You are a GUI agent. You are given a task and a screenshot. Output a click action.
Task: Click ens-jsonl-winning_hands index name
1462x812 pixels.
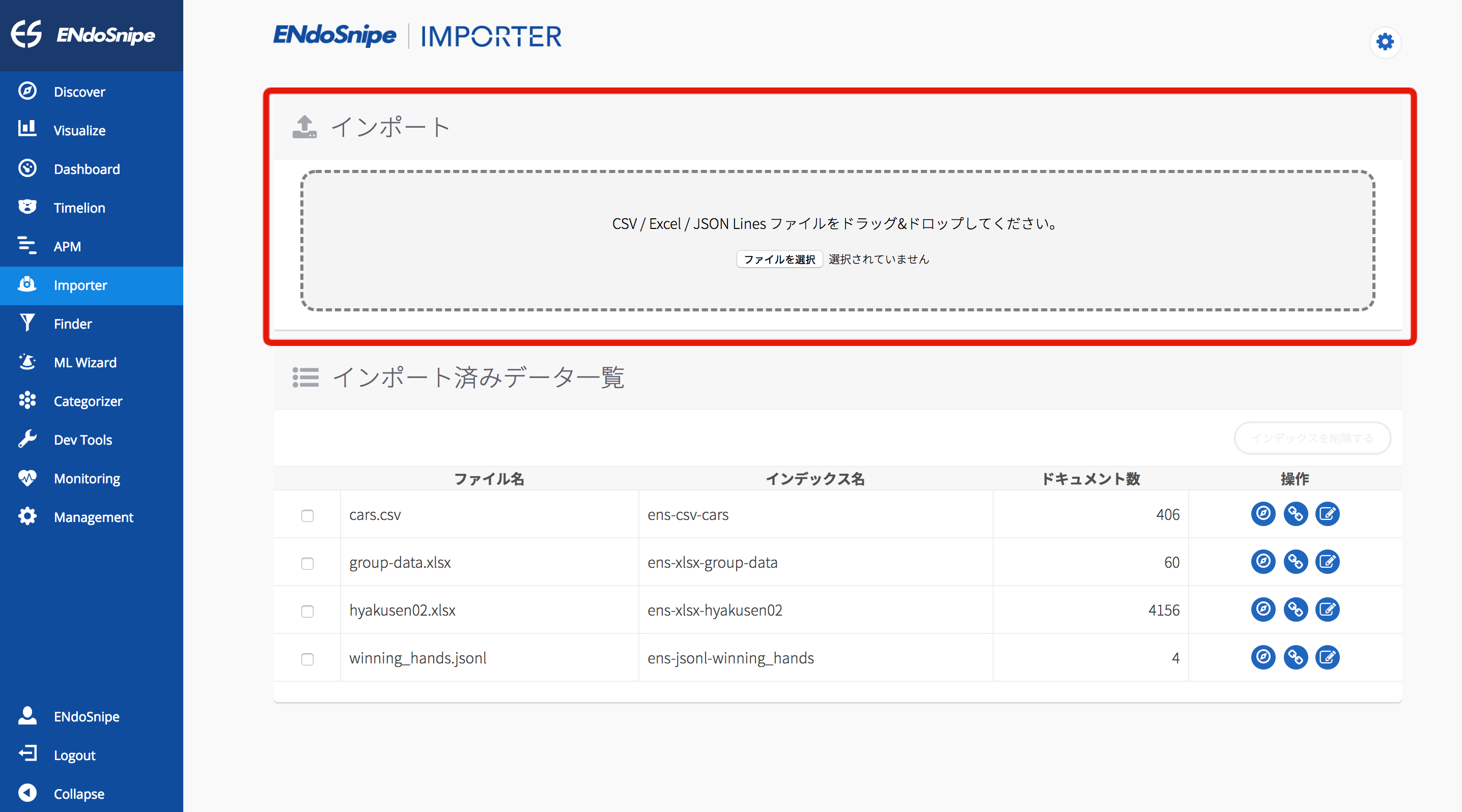(x=730, y=658)
